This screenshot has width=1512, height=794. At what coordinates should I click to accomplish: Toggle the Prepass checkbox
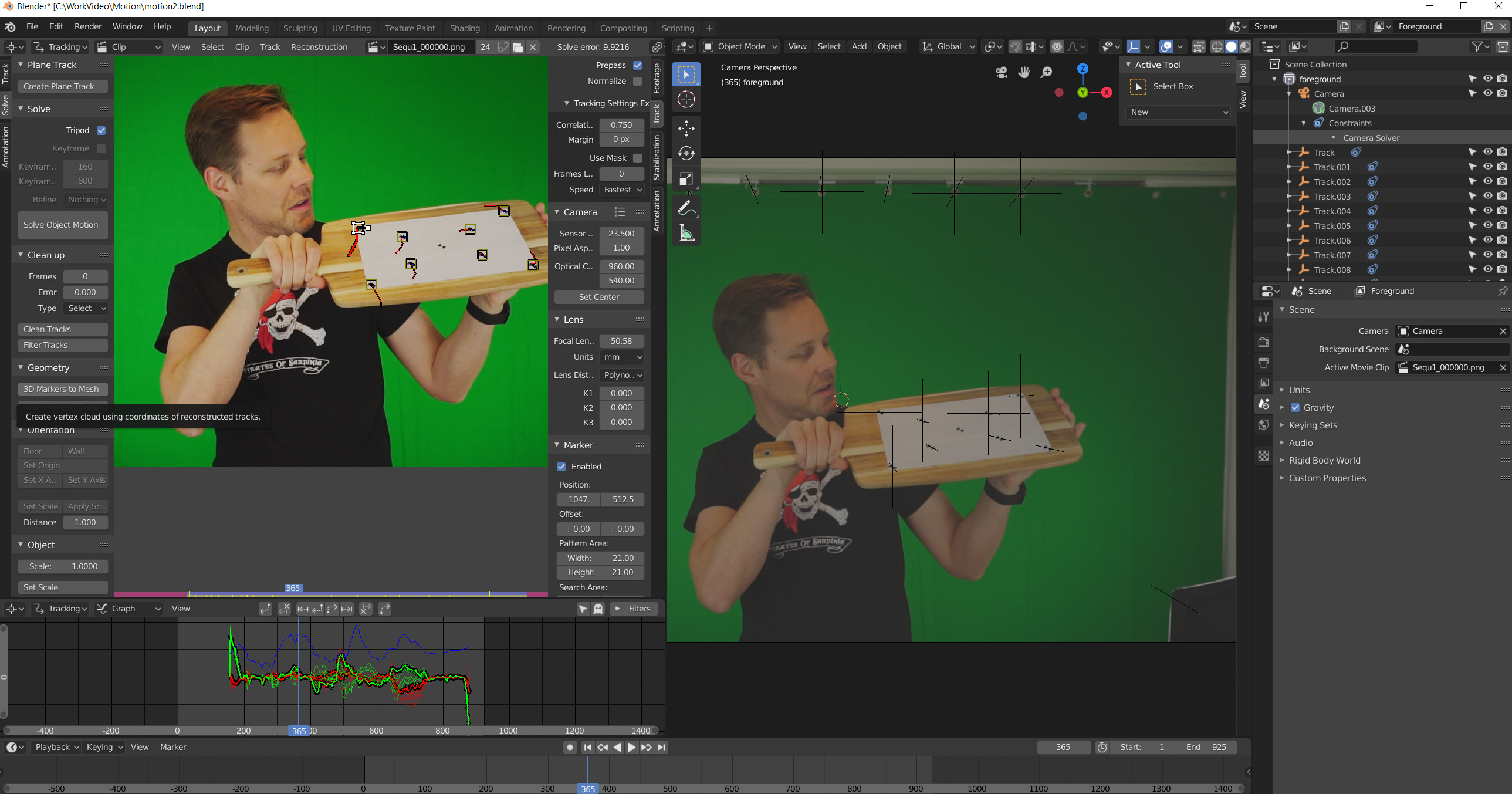point(637,65)
